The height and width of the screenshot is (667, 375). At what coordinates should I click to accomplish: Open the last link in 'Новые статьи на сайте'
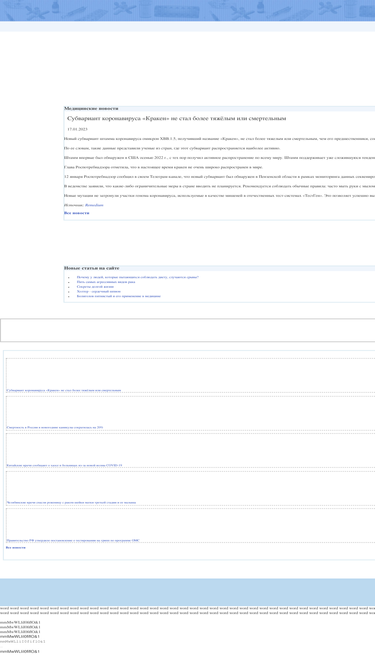[x=119, y=296]
